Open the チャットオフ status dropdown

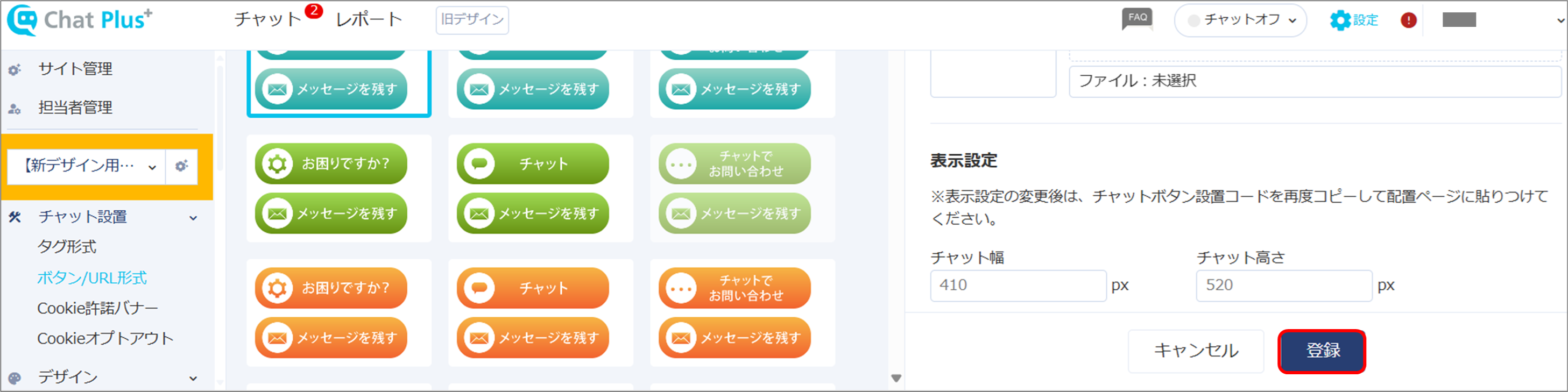[x=1240, y=20]
